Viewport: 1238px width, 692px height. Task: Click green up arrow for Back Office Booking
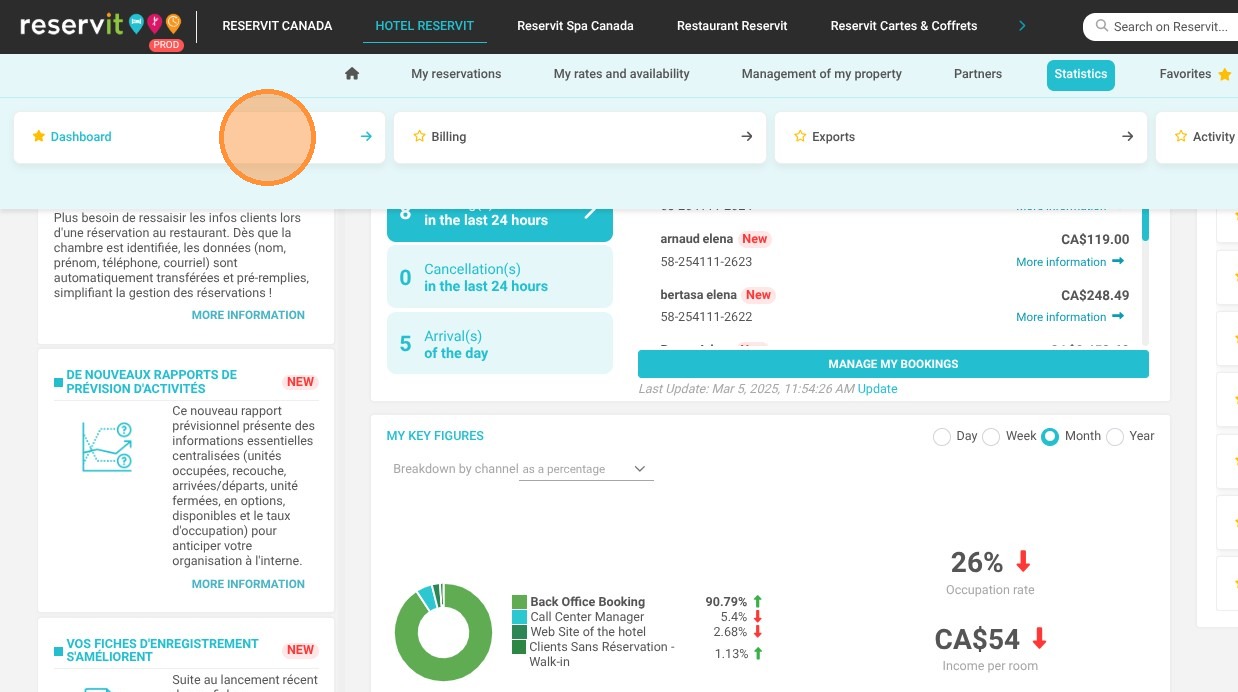(x=758, y=601)
